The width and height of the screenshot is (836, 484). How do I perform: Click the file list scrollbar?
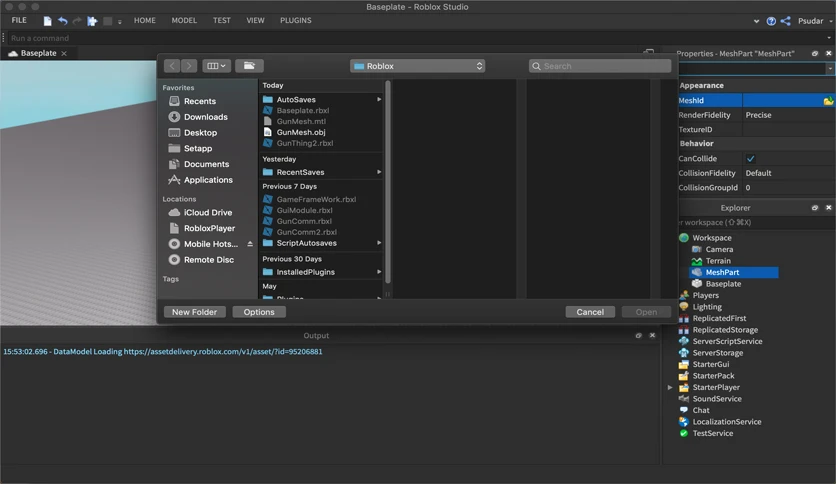coord(388,182)
